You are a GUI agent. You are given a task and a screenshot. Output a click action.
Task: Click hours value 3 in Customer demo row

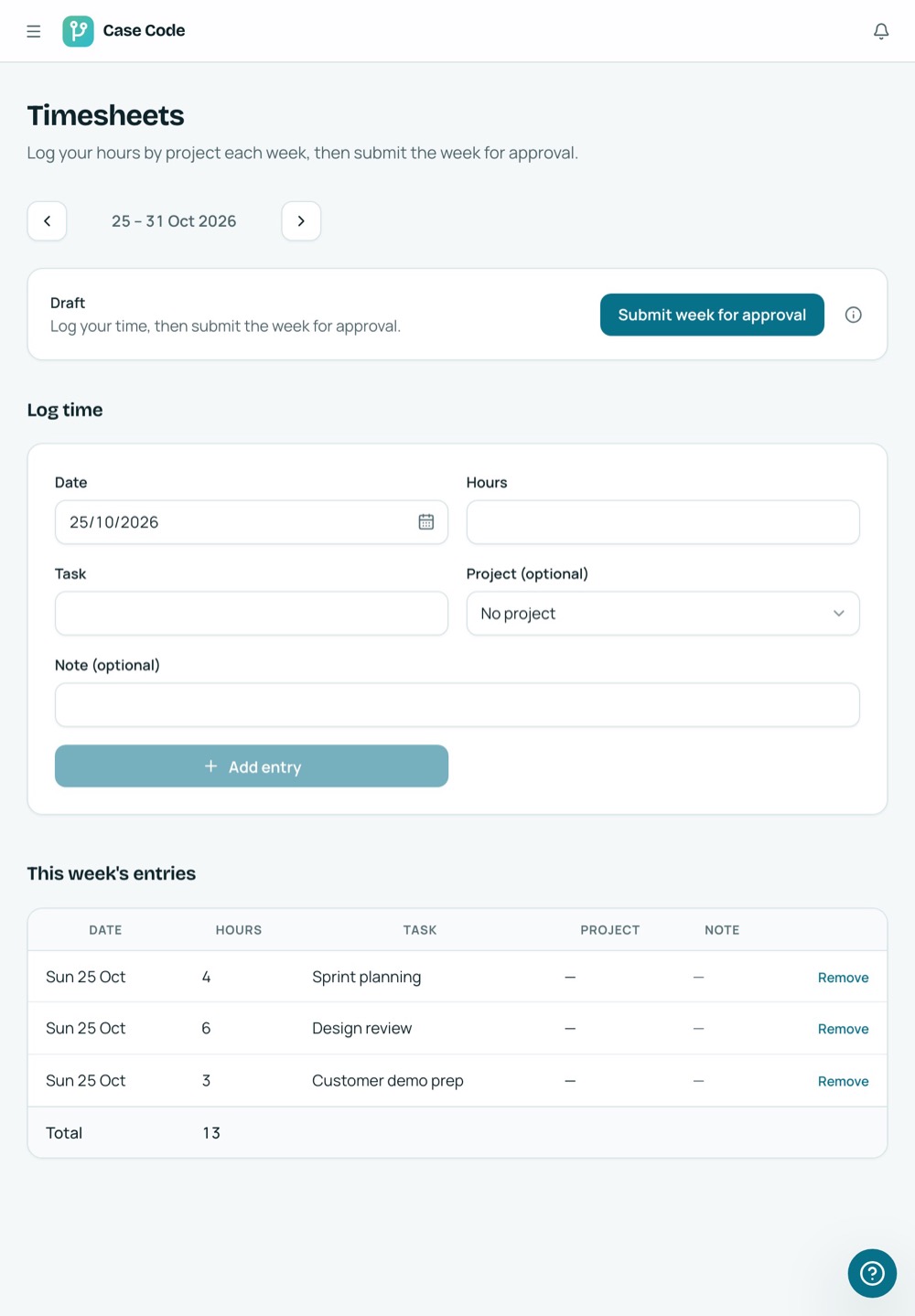click(x=206, y=1080)
